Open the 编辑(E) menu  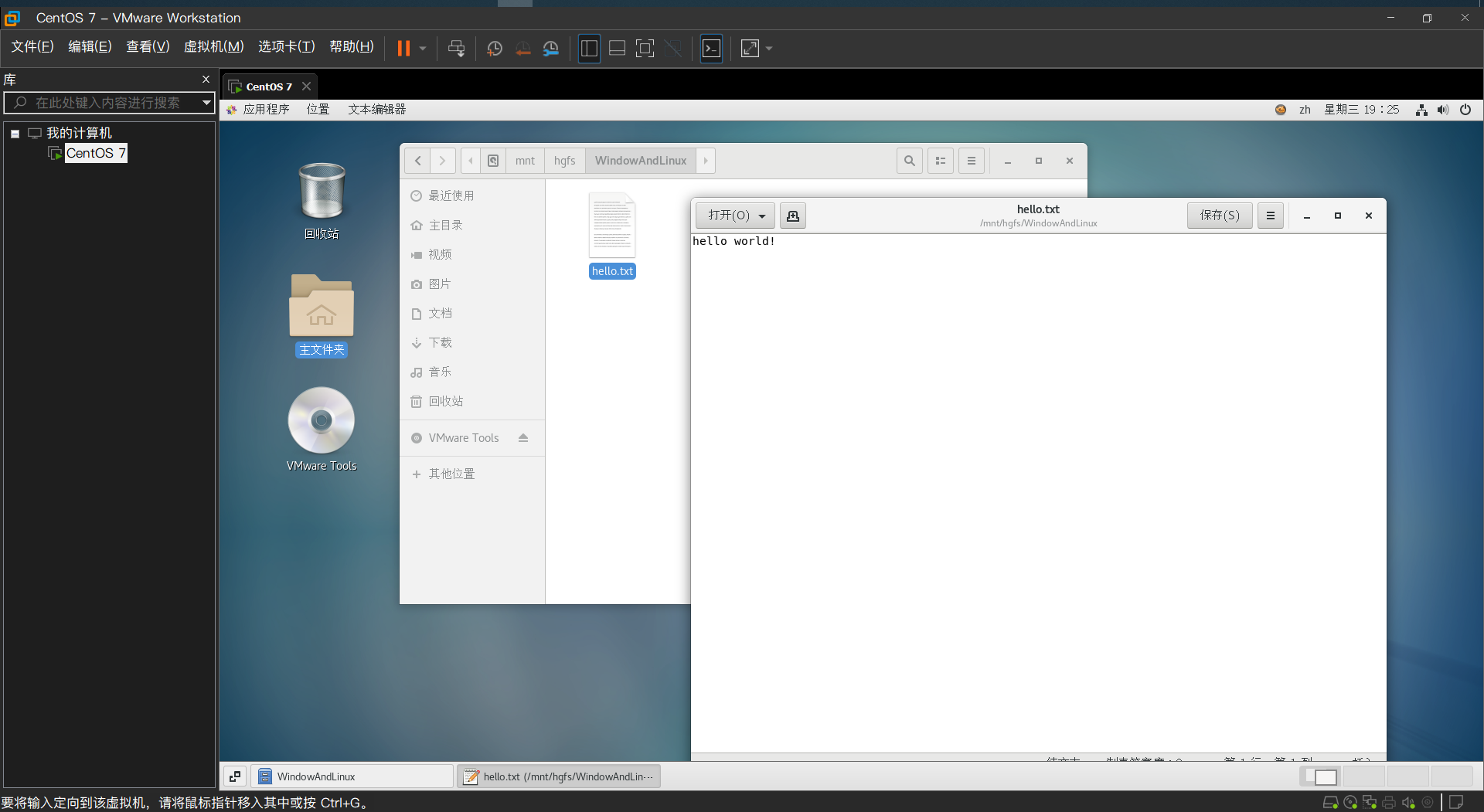(90, 47)
